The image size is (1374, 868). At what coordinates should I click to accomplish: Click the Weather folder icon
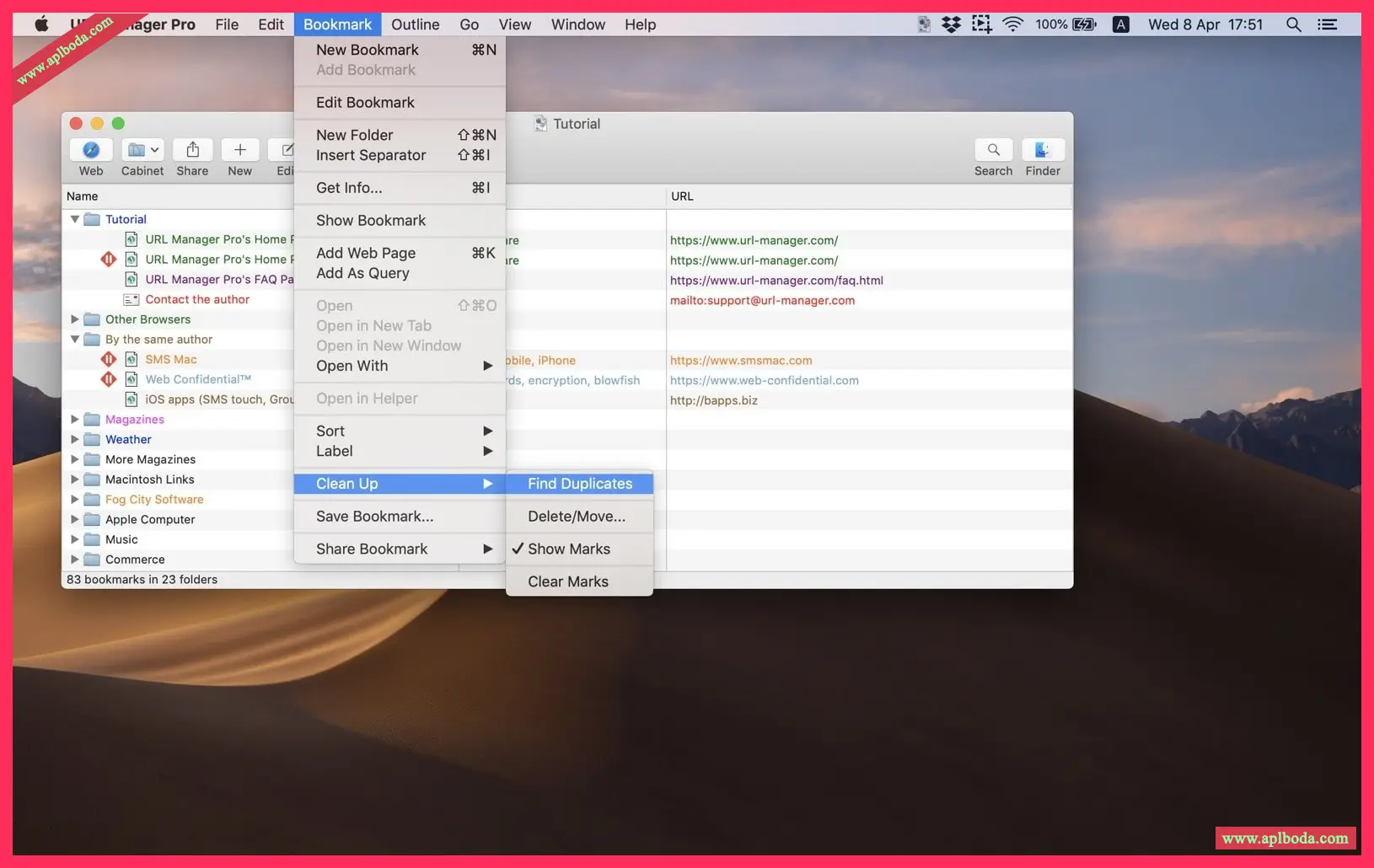[x=92, y=439]
